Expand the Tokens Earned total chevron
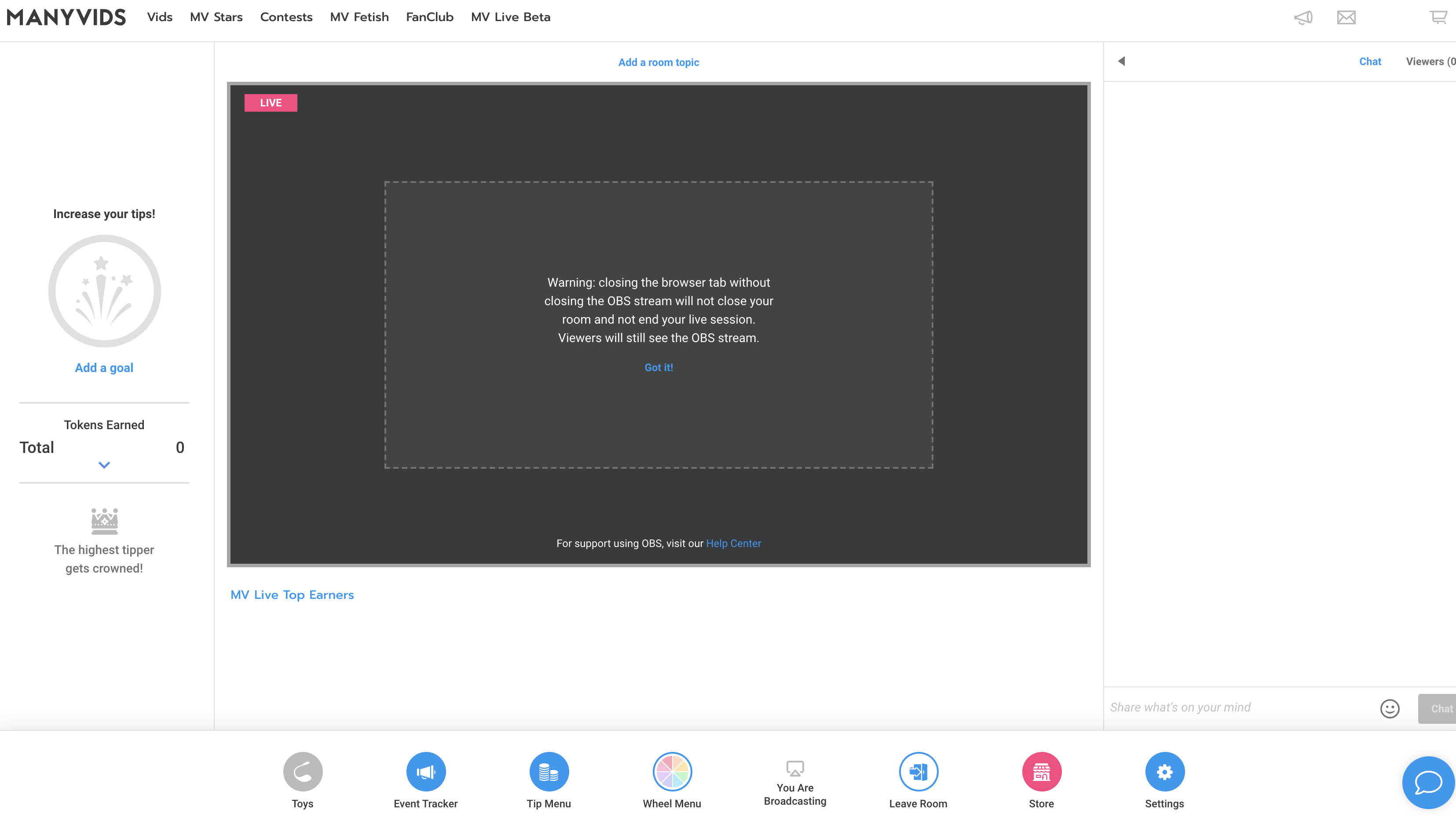Viewport: 1456px width, 817px height. pyautogui.click(x=104, y=465)
